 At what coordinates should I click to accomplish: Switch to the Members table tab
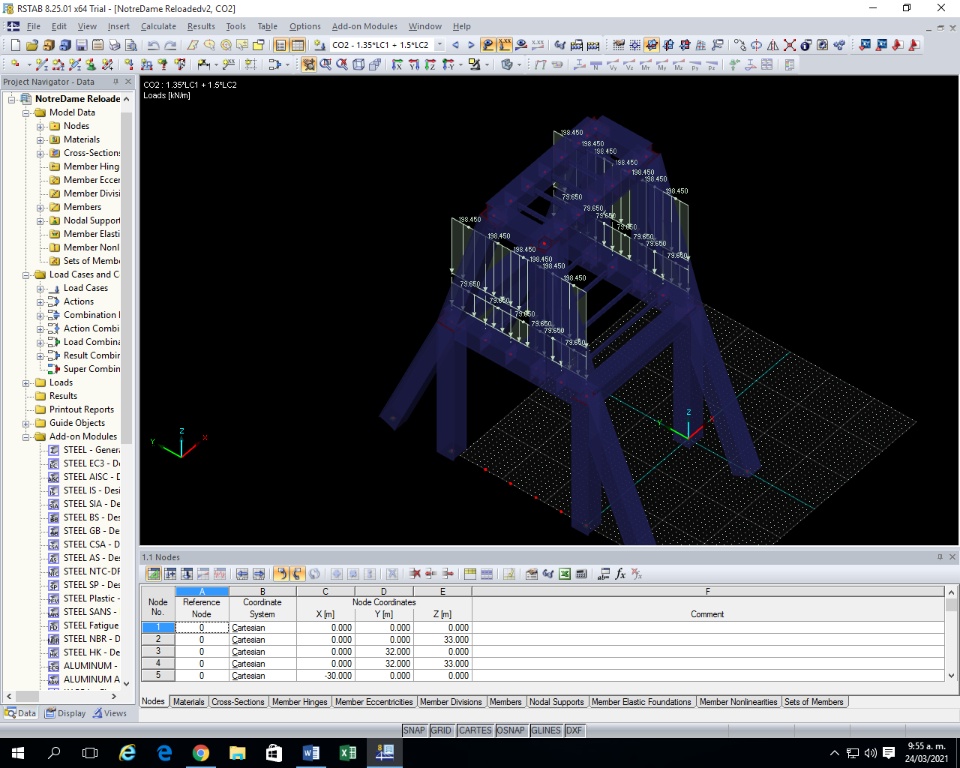tap(505, 702)
